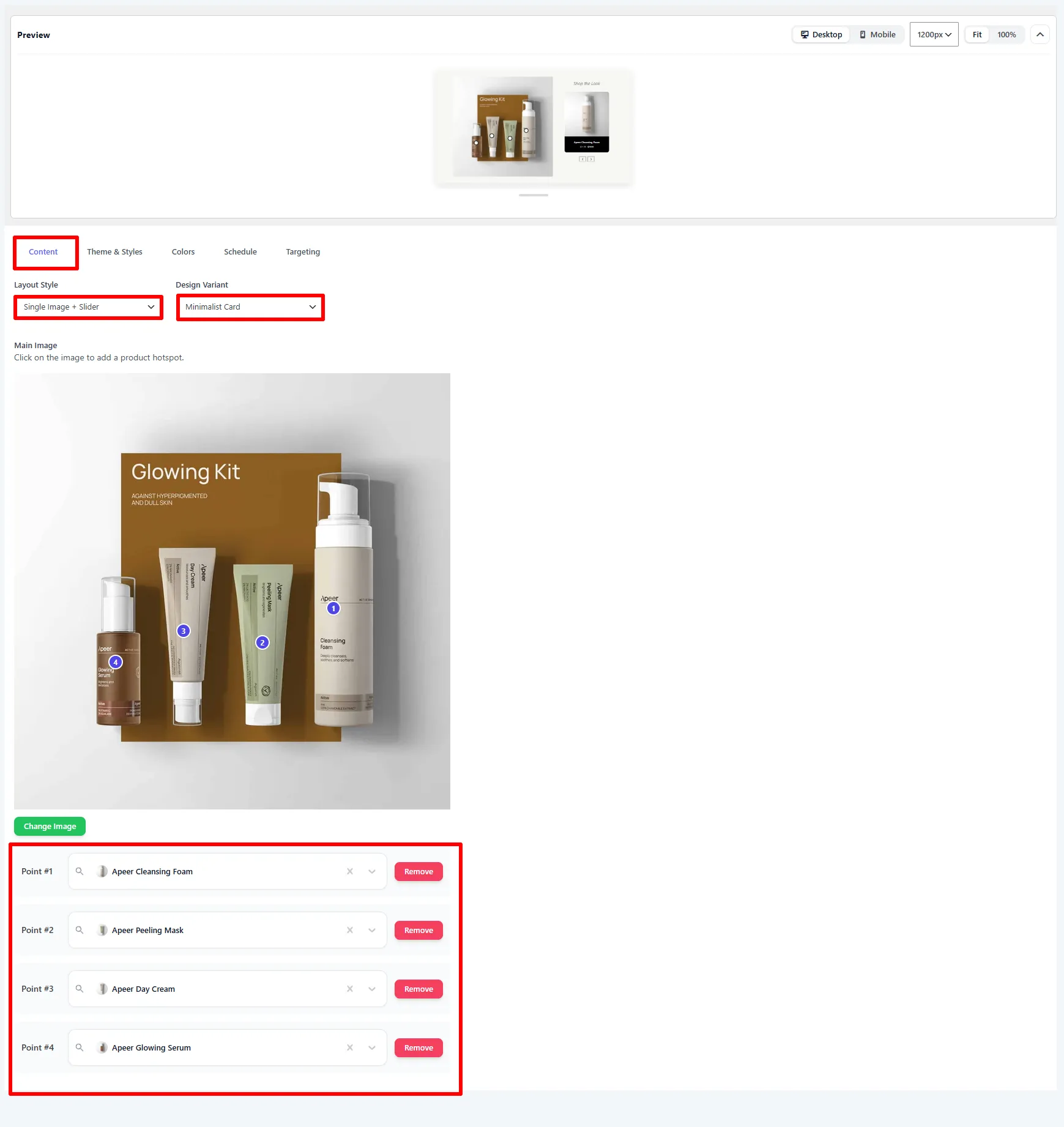The image size is (1064, 1127).
Task: Clear Apeer Cleansing Foam selection with X
Action: pyautogui.click(x=350, y=871)
